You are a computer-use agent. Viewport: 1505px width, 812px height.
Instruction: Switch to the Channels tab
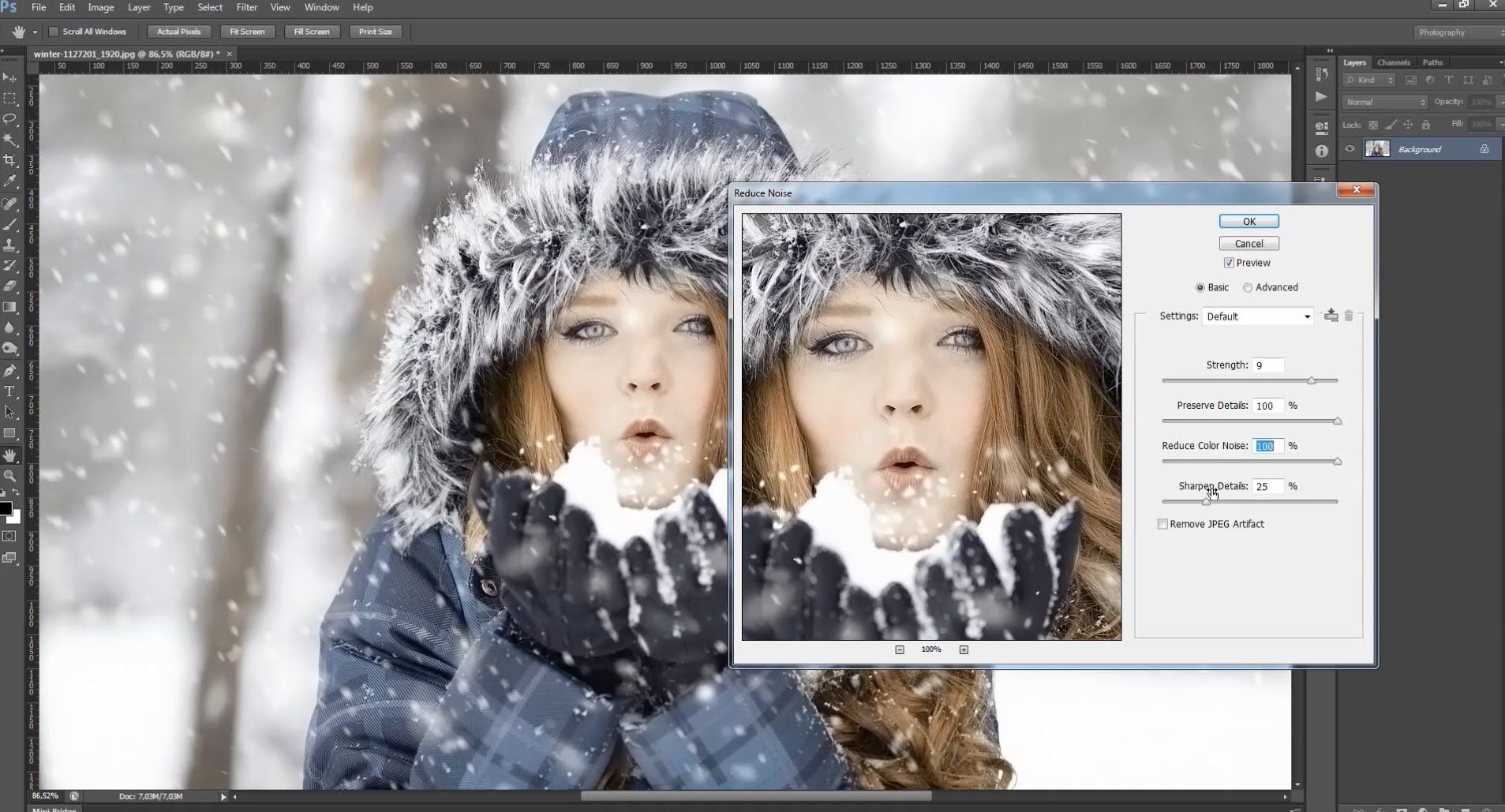coord(1393,62)
